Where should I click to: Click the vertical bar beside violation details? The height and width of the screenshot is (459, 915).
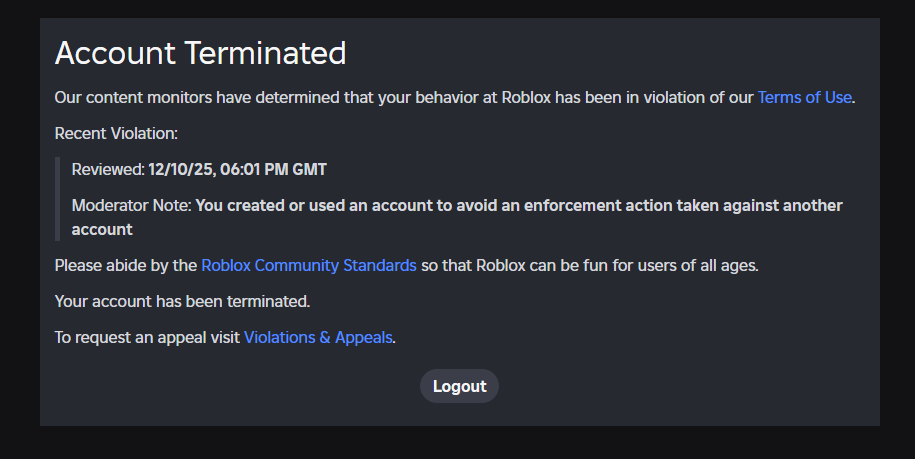(58, 199)
